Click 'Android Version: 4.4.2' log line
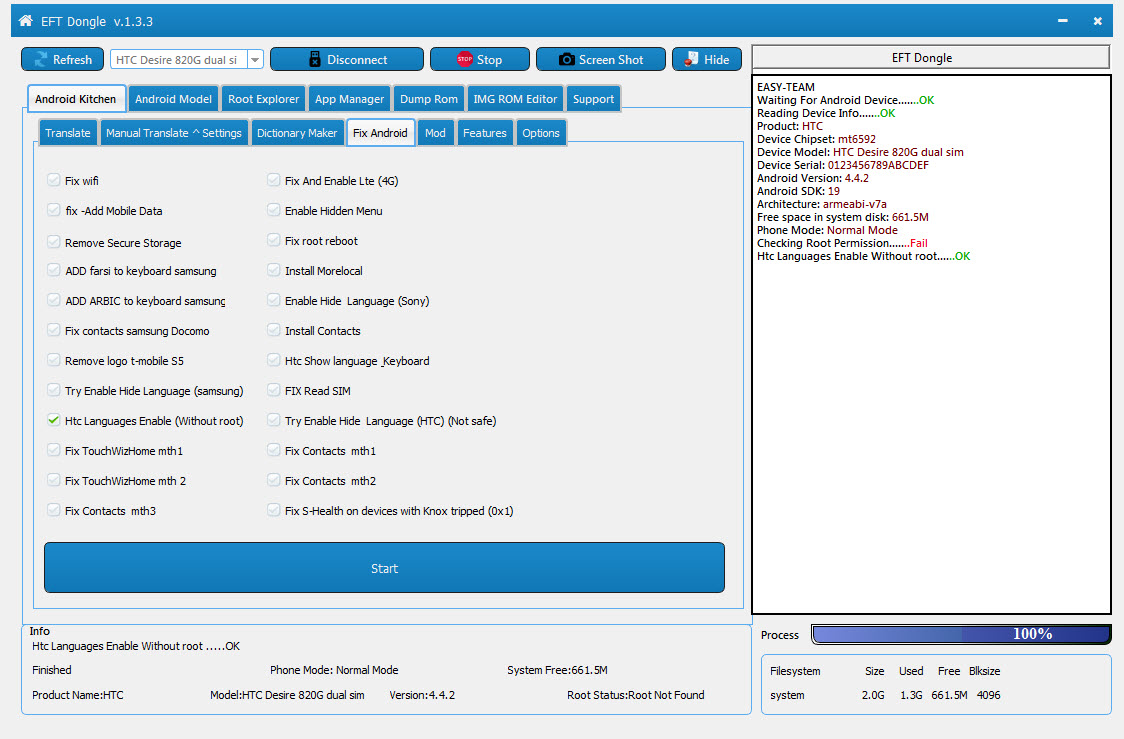This screenshot has height=739, width=1124. [813, 178]
